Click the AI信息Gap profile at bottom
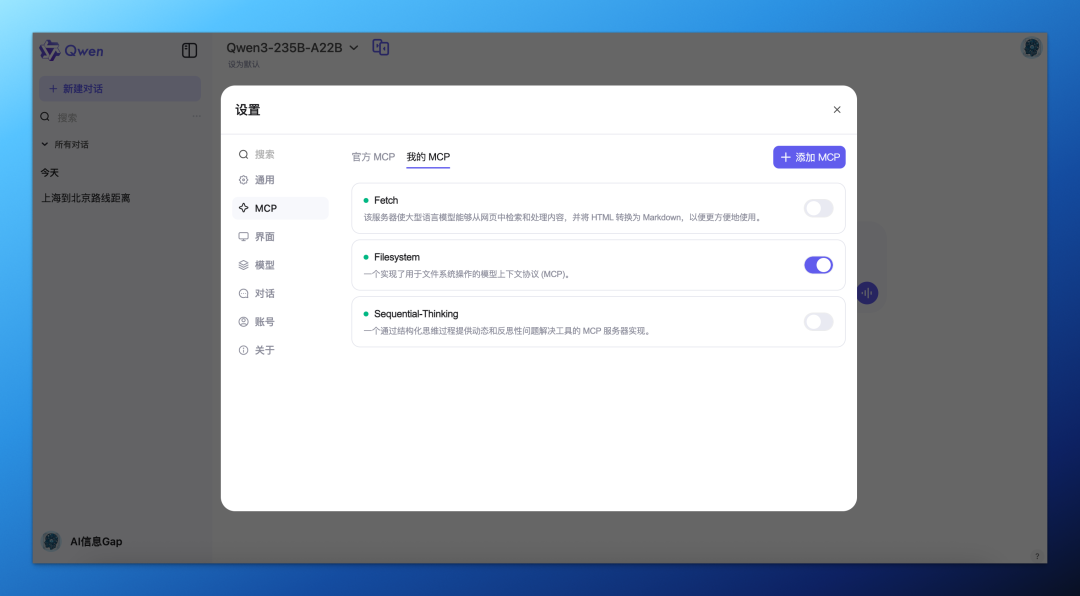The width and height of the screenshot is (1080, 596). (82, 542)
